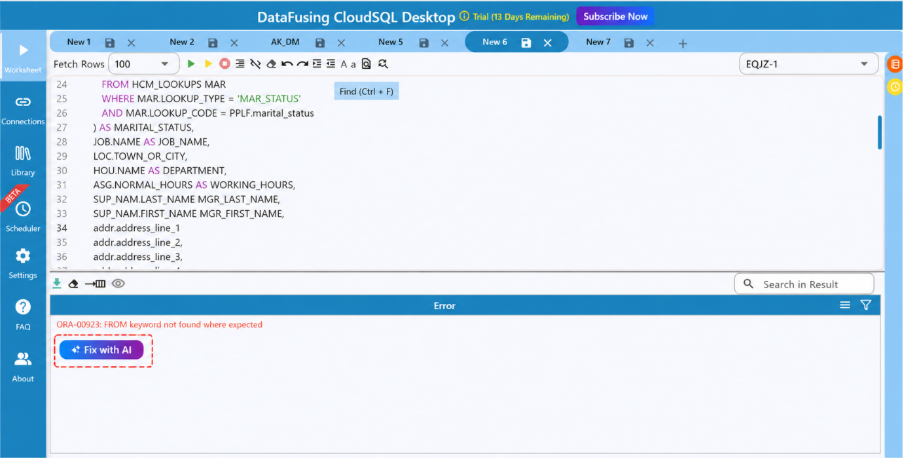This screenshot has height=459, width=903.
Task: Click the SQL editor vertical scrollbar
Action: tap(879, 132)
